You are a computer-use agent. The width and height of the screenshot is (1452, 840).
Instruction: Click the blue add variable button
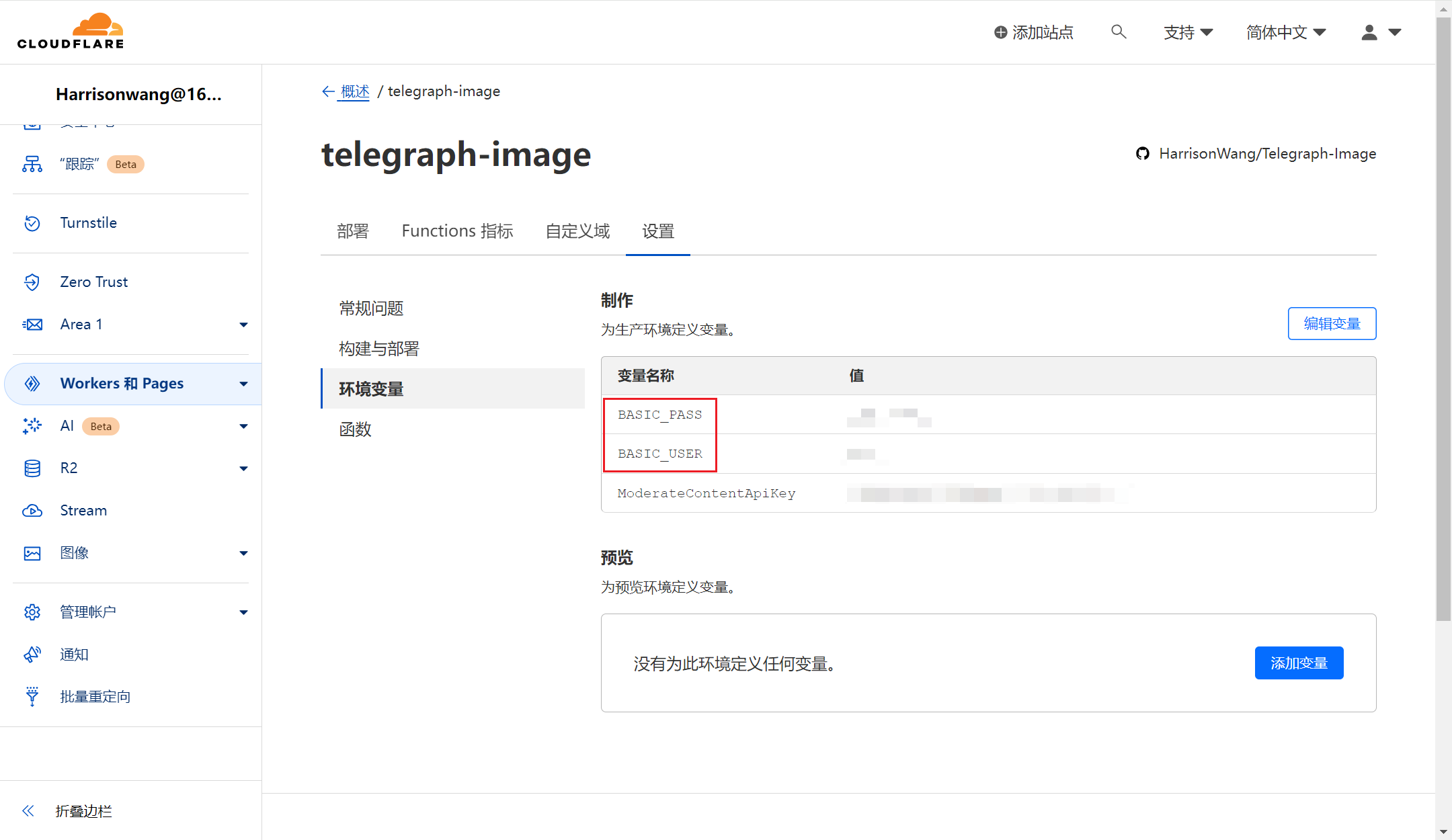click(1299, 663)
